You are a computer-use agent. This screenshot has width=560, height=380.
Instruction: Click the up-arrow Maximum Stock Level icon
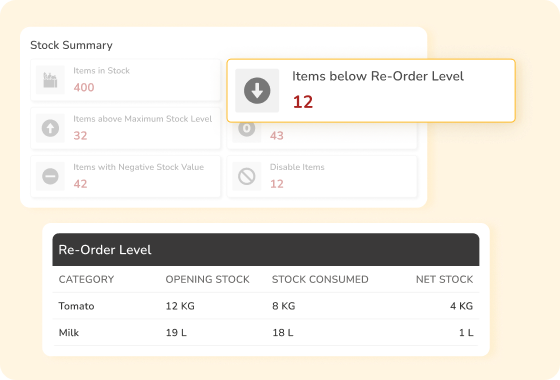50,128
